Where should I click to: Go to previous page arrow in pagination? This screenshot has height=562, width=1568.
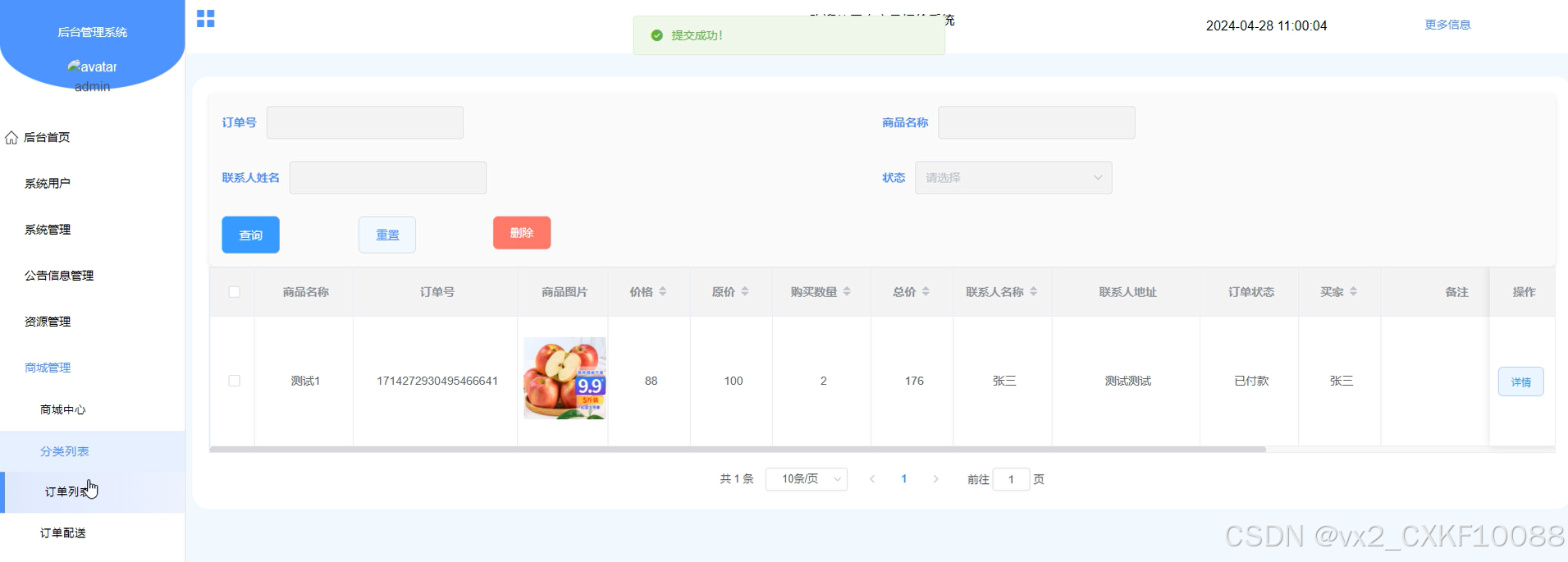[x=872, y=479]
